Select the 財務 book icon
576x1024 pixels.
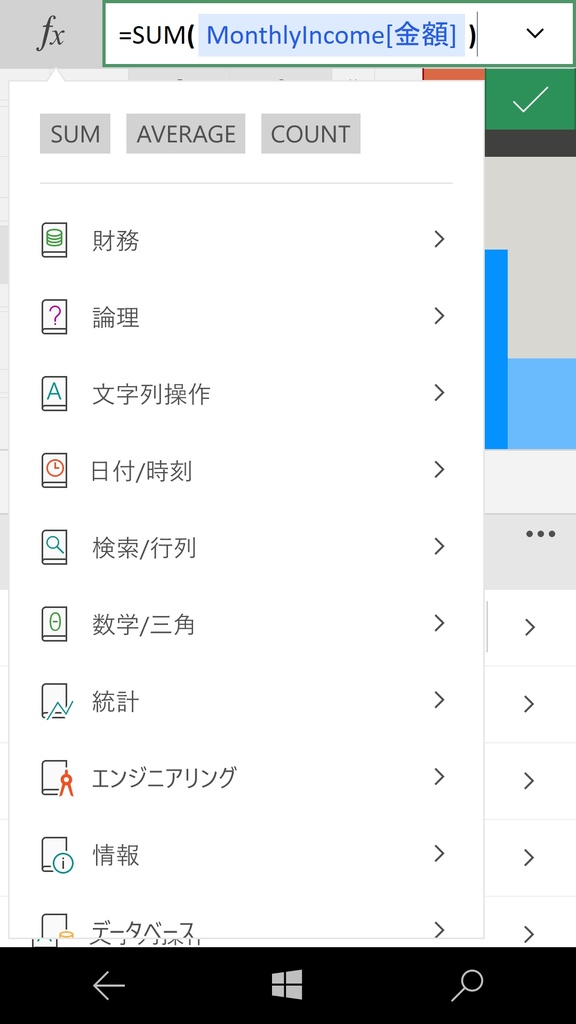[55, 240]
